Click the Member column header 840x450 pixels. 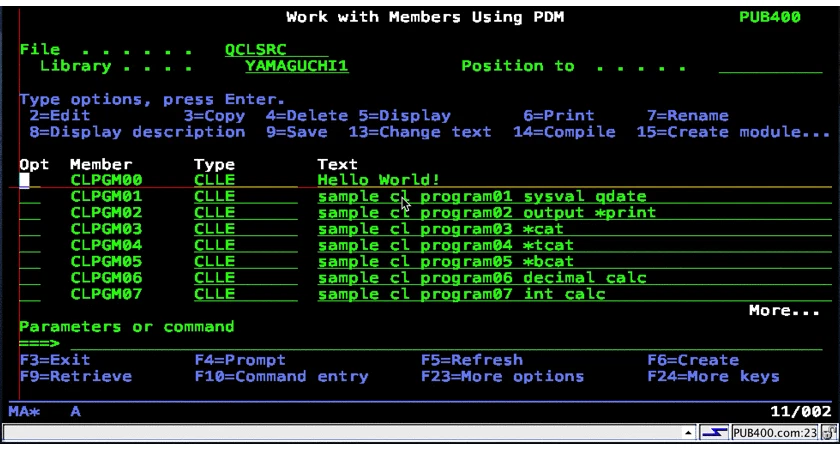(101, 164)
